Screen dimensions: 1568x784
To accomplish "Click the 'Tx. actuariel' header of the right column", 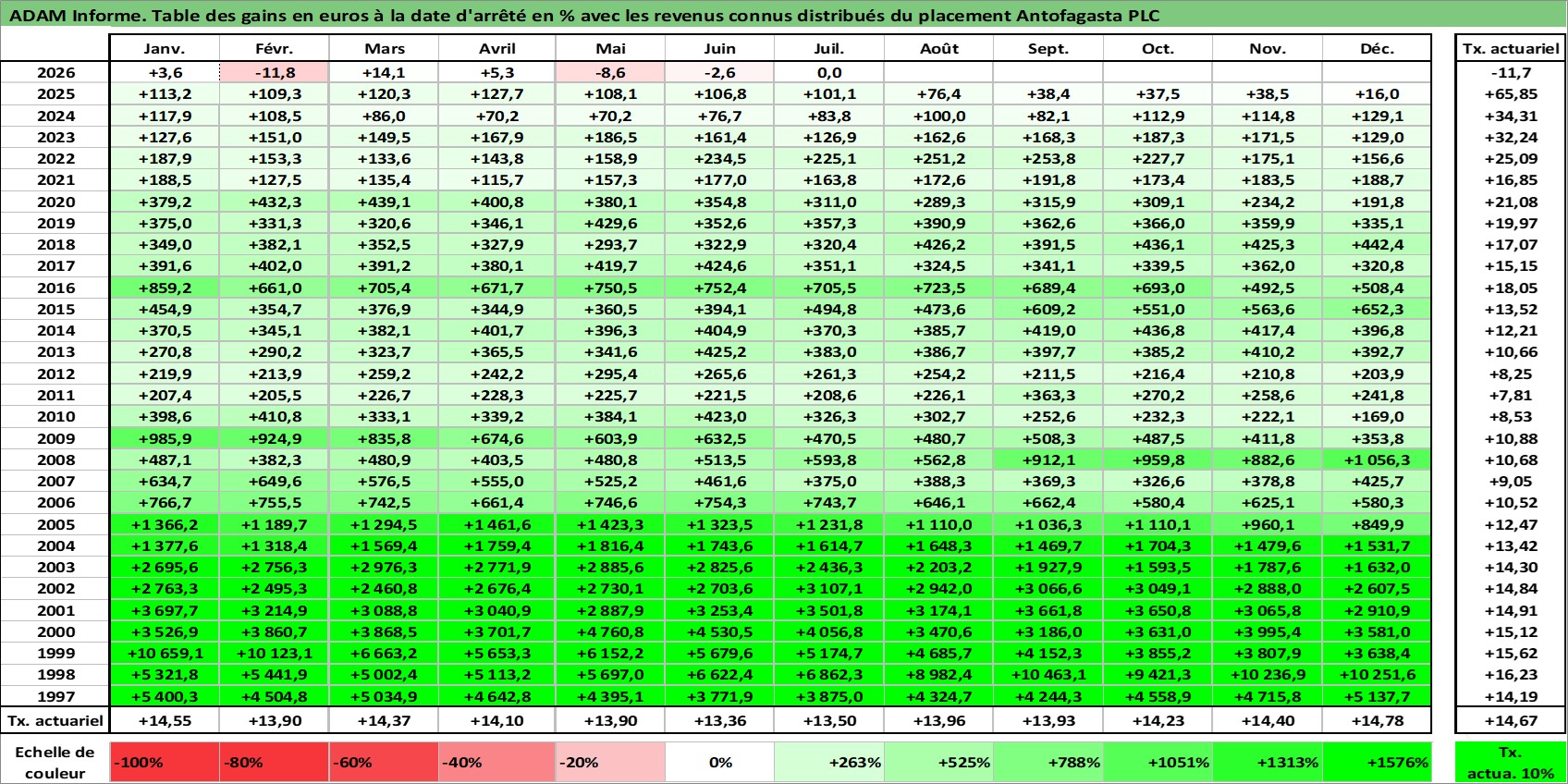I will tap(1511, 49).
